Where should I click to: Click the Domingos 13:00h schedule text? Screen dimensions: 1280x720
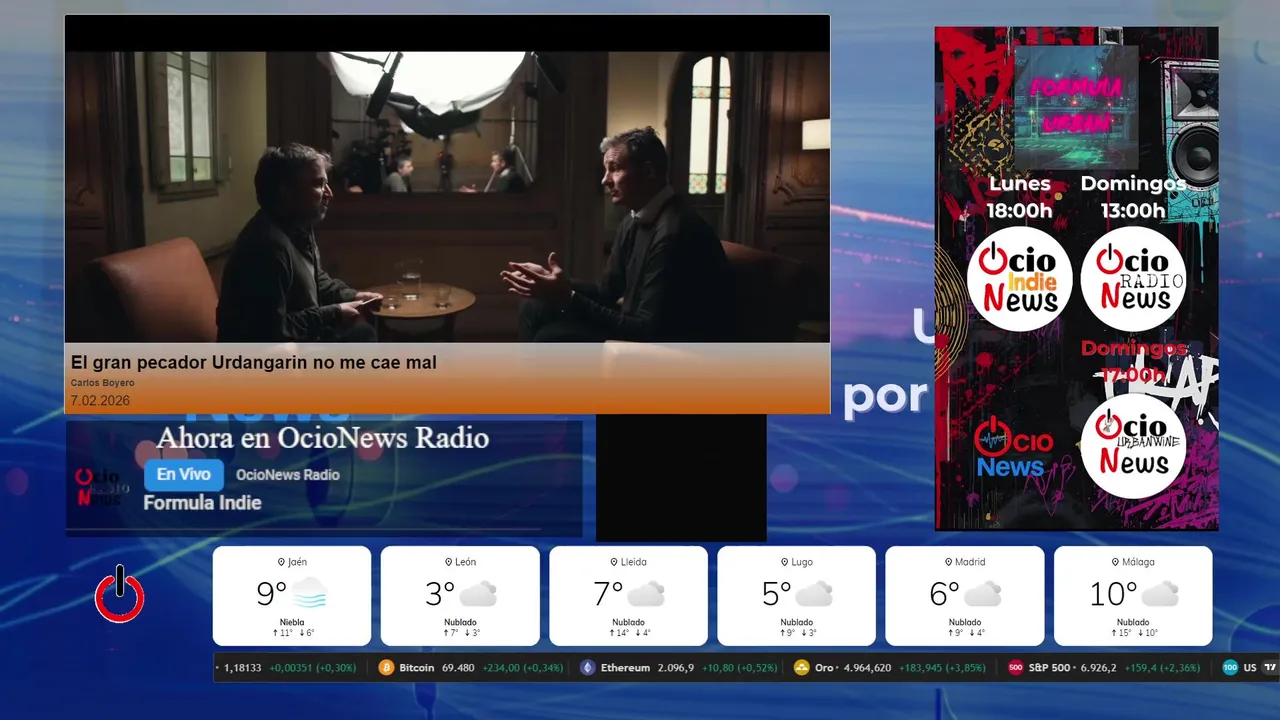pyautogui.click(x=1133, y=197)
